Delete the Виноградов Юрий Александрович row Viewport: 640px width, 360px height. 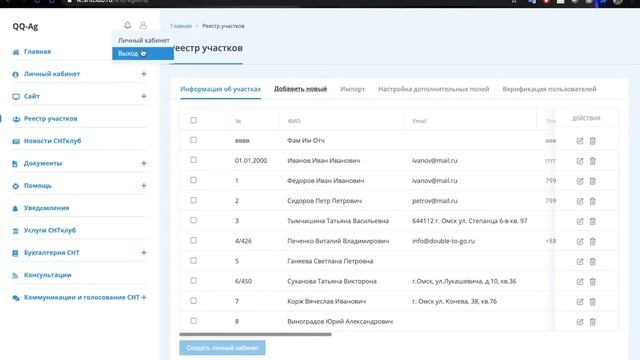593,322
